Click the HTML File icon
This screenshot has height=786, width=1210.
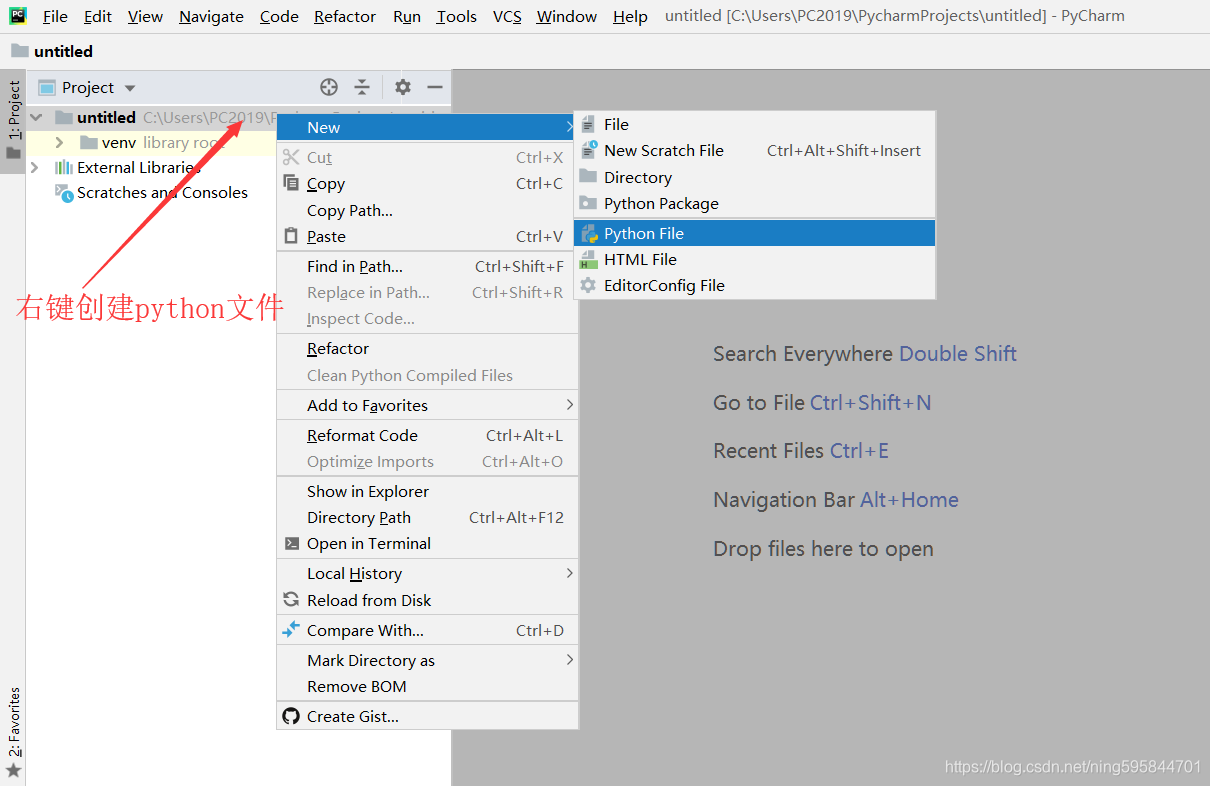click(589, 259)
